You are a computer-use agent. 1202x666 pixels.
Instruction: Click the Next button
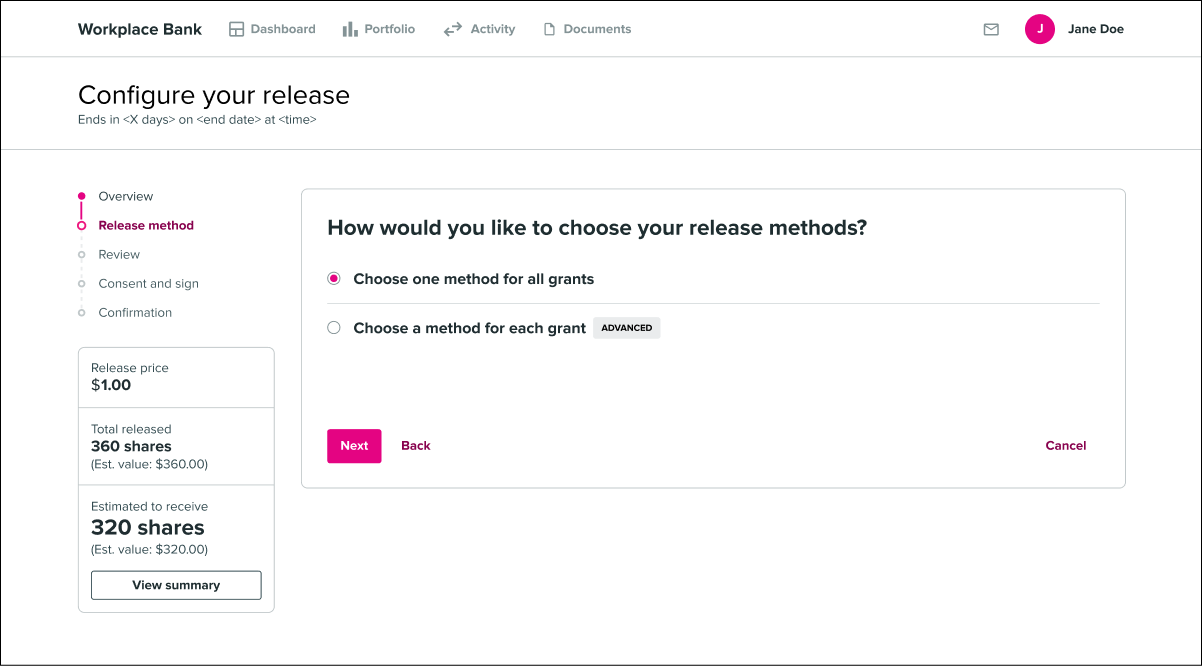pyautogui.click(x=354, y=446)
